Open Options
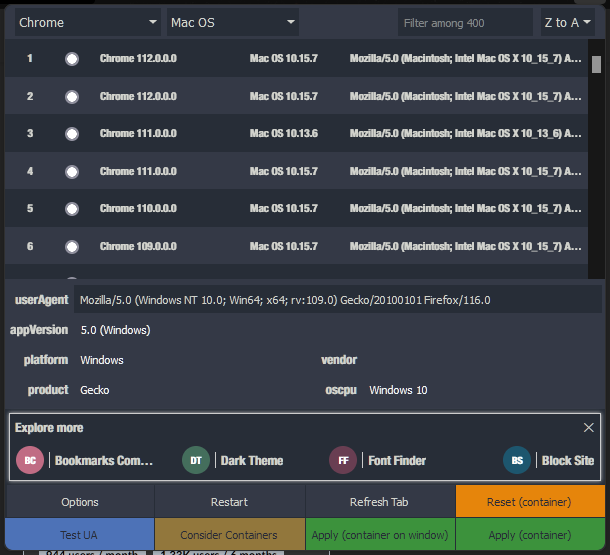Viewport: 610px width, 555px height. [x=80, y=502]
